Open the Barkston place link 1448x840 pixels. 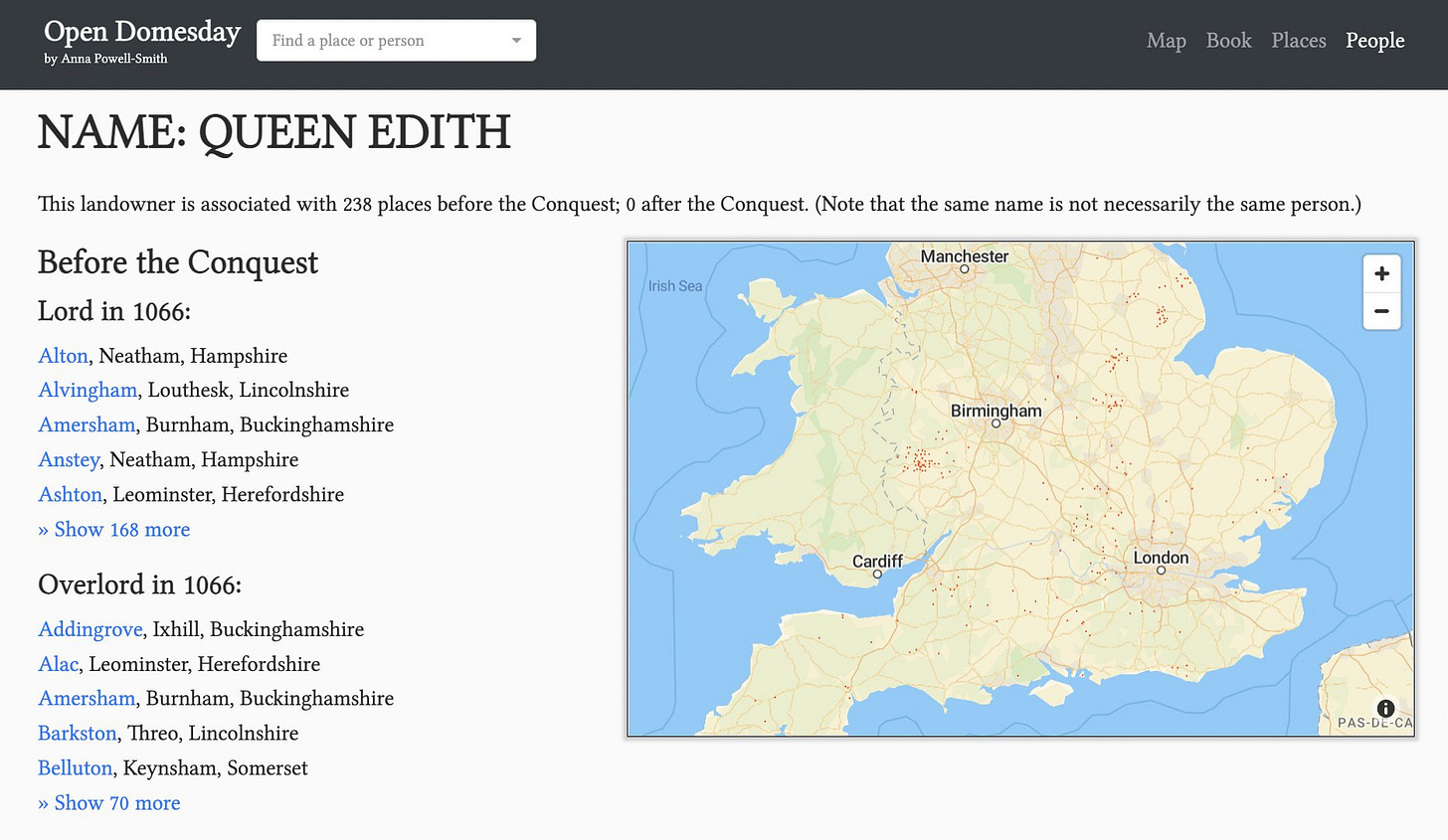tap(78, 733)
